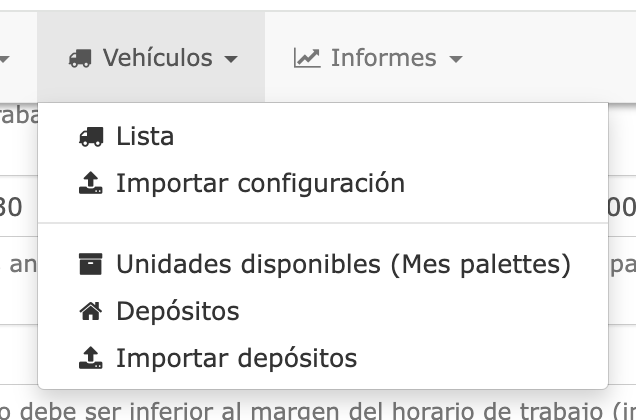Open the Lista menu entry
The image size is (636, 420).
[x=145, y=137]
